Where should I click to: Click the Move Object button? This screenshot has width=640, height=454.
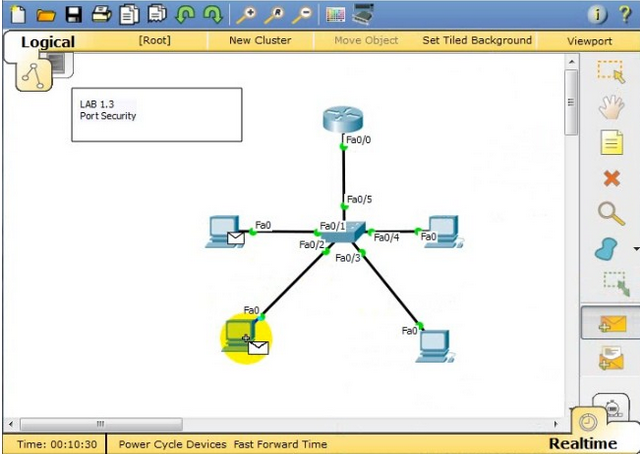click(366, 40)
